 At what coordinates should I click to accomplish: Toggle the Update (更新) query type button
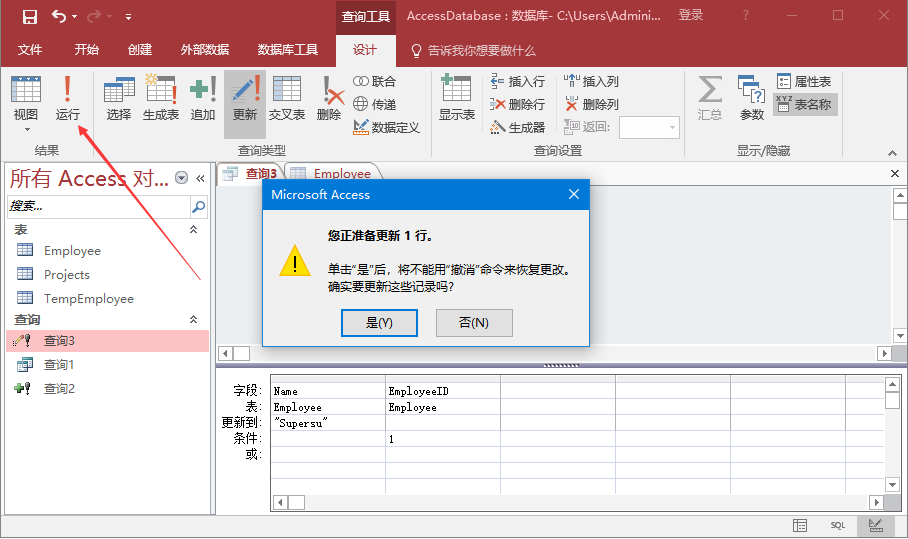click(245, 98)
